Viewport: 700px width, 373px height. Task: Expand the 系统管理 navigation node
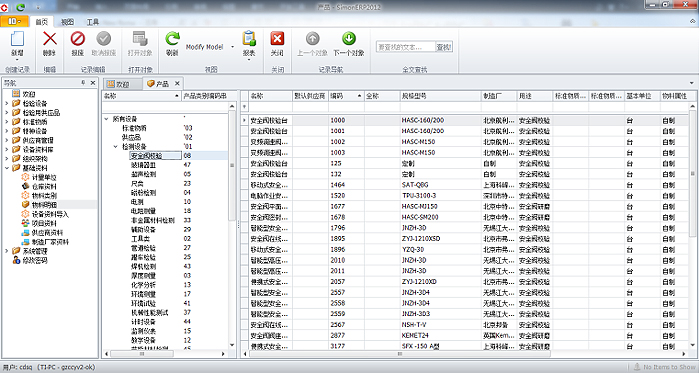pos(6,251)
